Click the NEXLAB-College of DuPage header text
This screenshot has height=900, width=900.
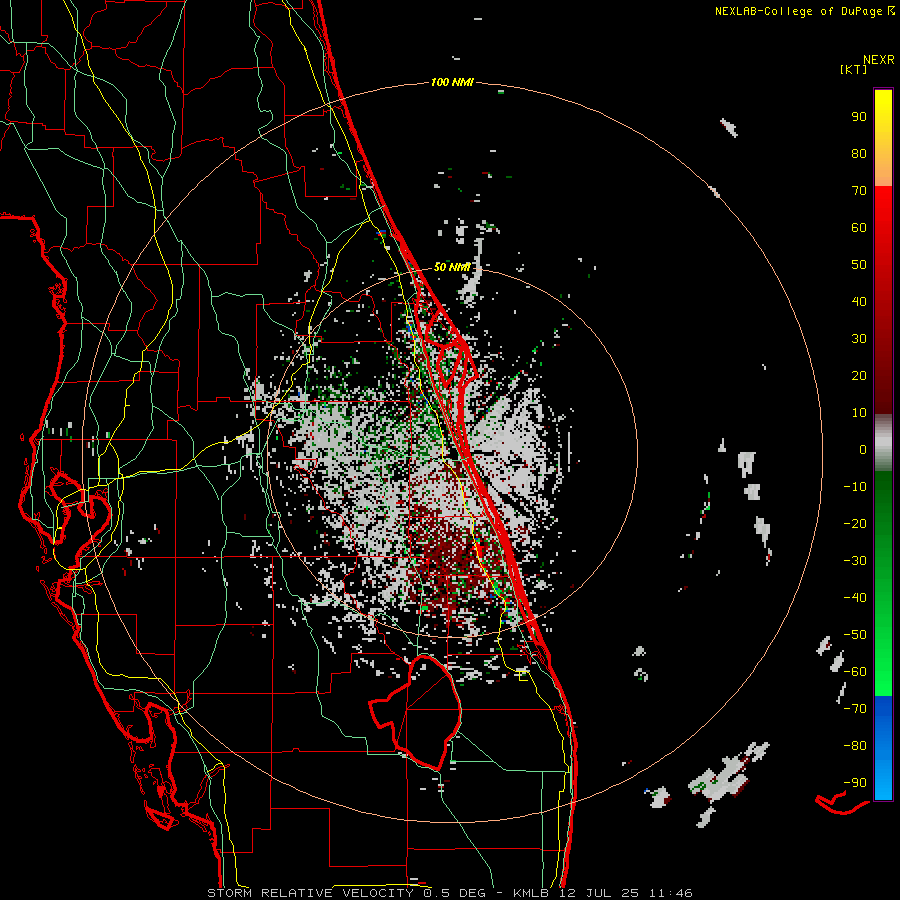[799, 11]
